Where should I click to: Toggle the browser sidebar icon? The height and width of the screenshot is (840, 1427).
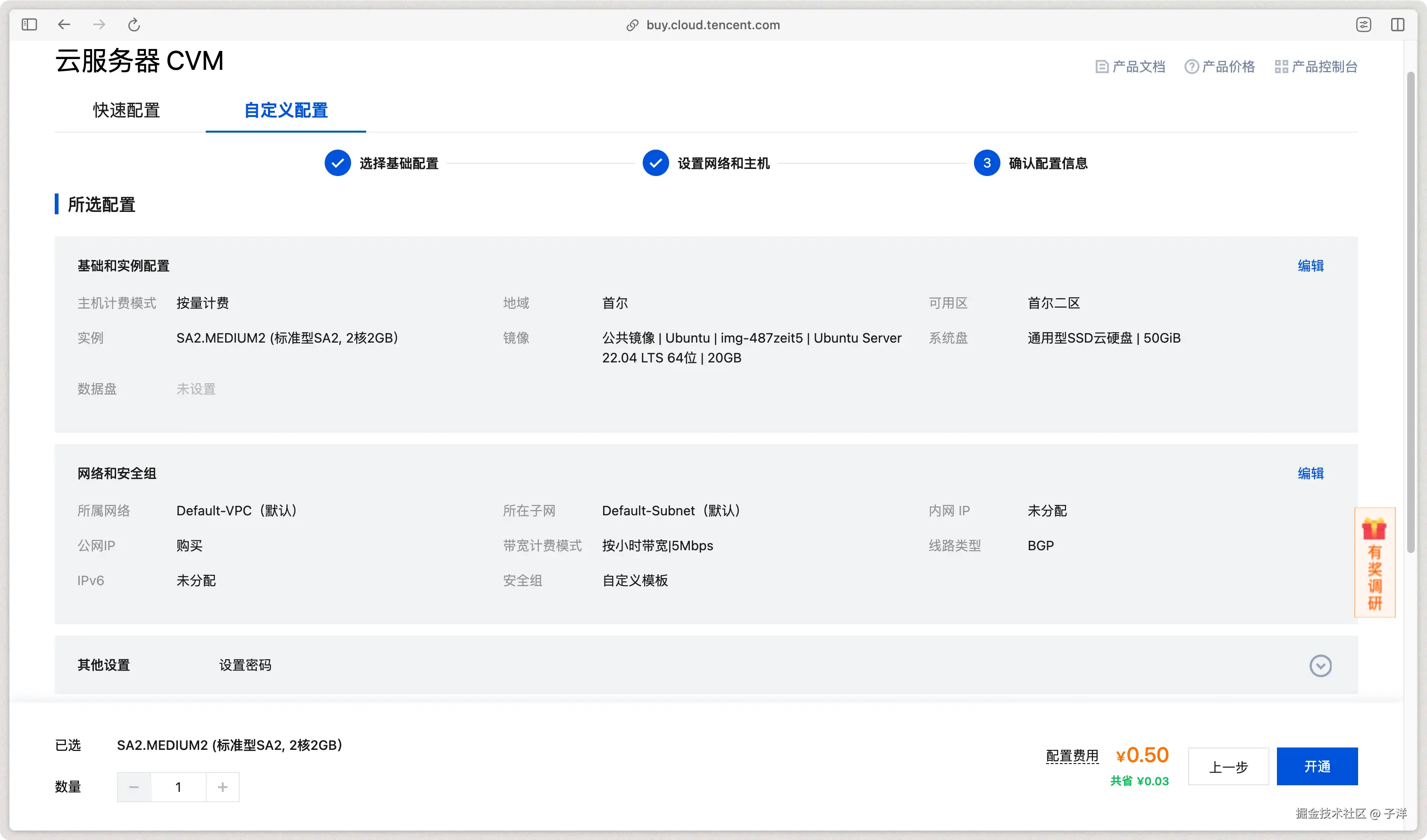[x=29, y=25]
